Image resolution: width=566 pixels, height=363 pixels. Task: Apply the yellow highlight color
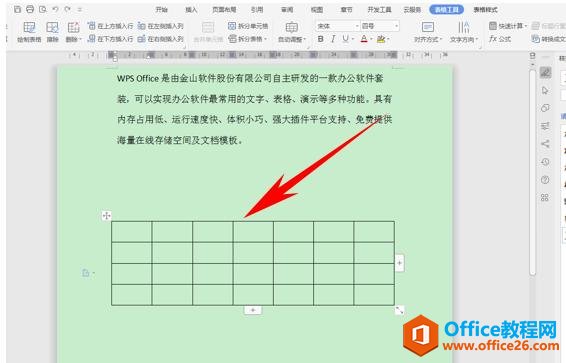point(380,39)
